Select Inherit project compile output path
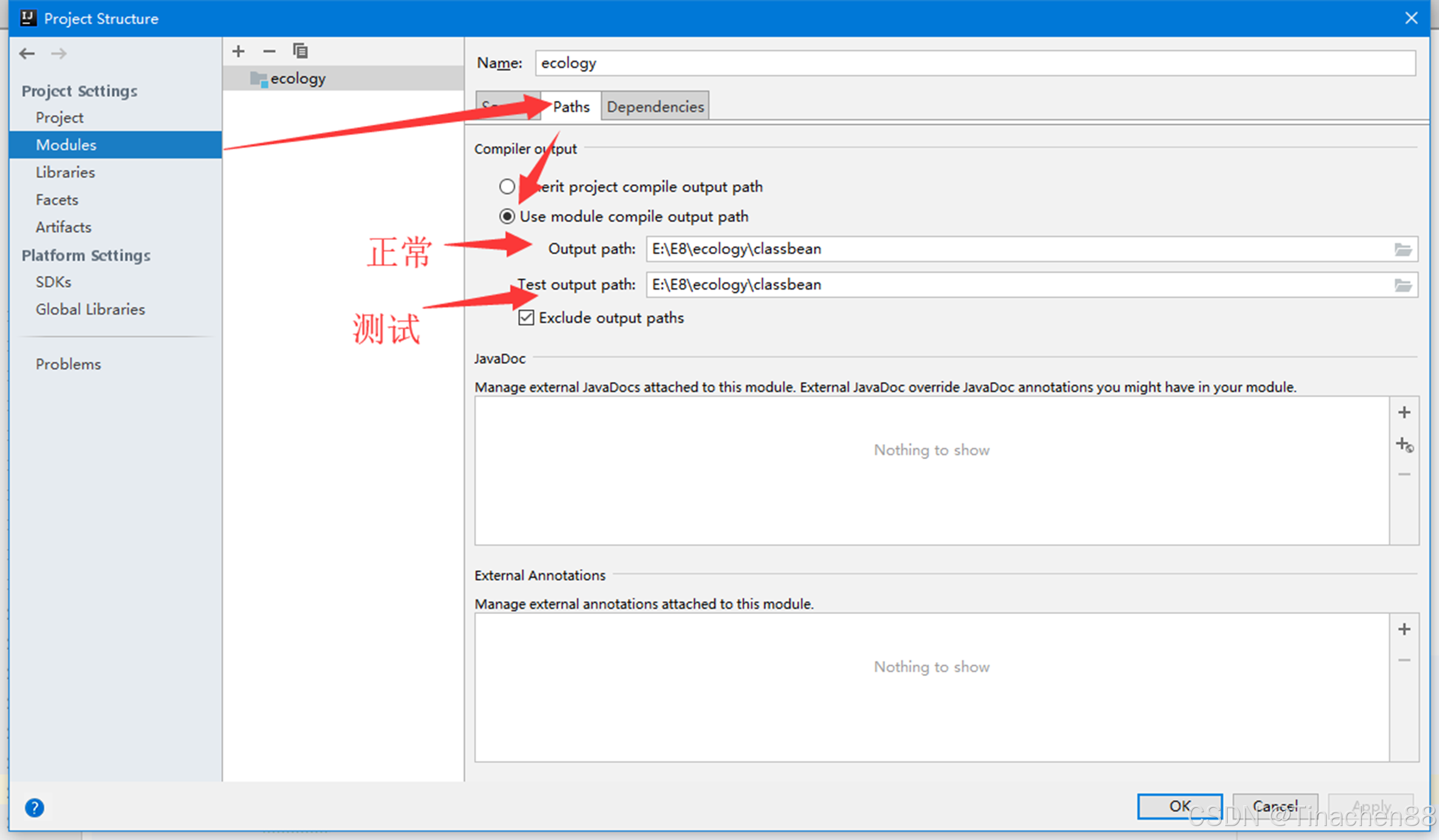1439x840 pixels. click(507, 186)
